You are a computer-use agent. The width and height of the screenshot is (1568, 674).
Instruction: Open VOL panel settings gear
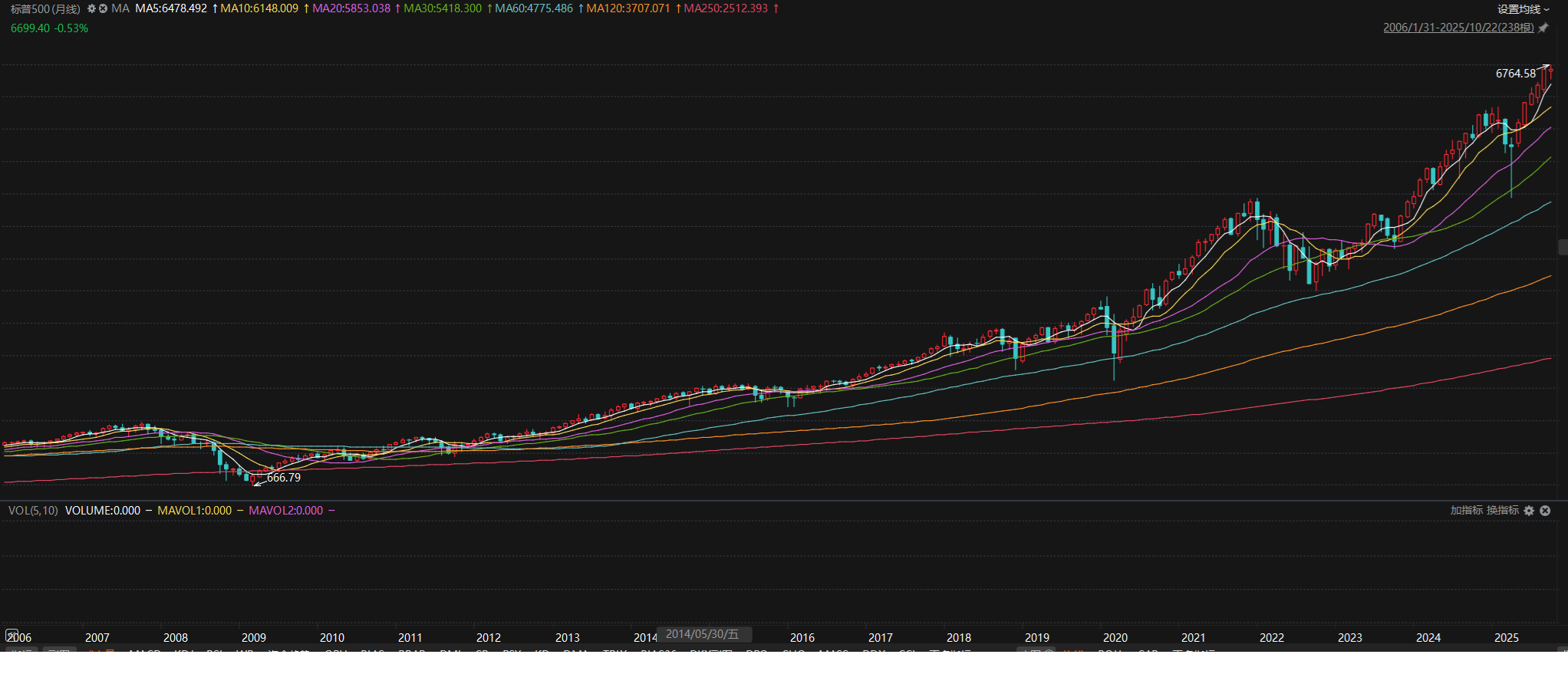1529,511
